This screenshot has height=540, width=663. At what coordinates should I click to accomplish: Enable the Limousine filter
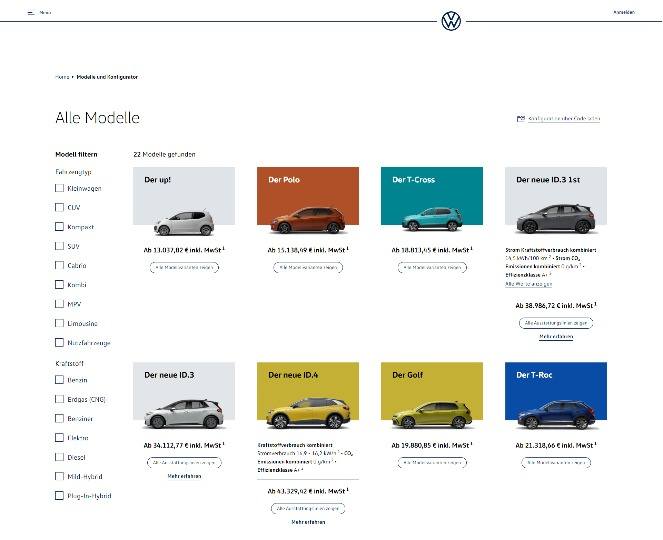60,323
